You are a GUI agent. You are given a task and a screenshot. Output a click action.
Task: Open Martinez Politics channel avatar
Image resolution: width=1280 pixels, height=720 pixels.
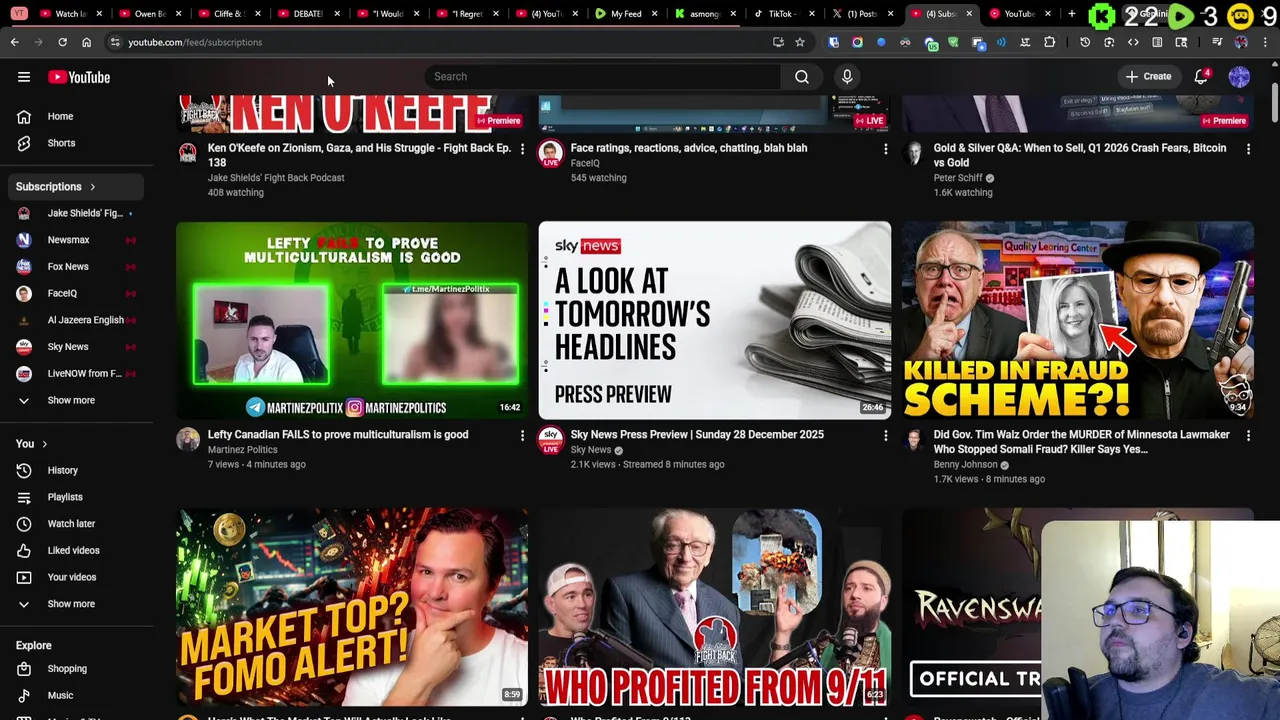188,440
